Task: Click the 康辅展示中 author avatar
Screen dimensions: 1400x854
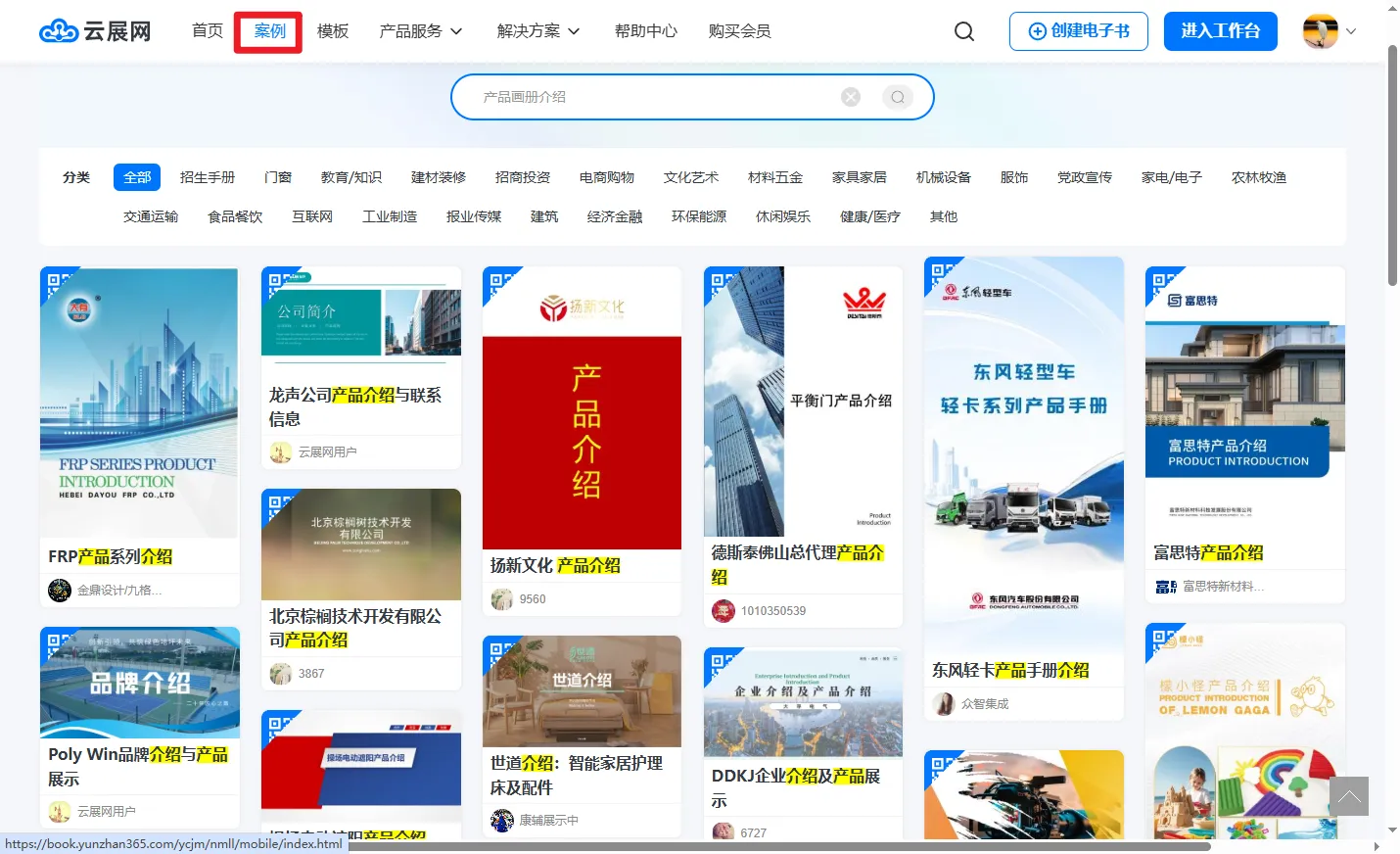Action: coord(502,820)
